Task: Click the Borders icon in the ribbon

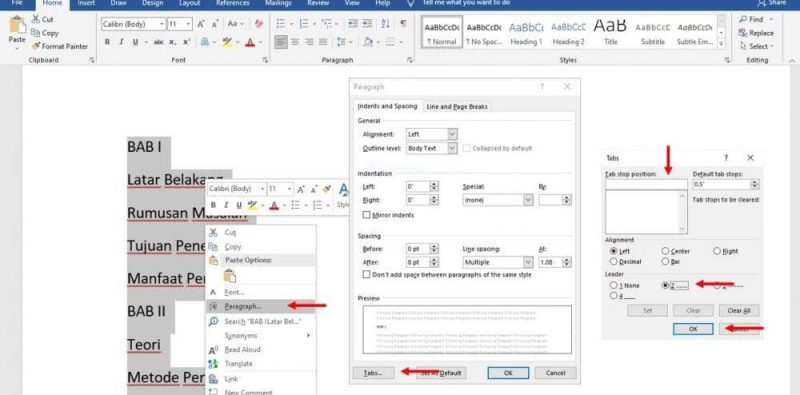Action: coord(390,42)
